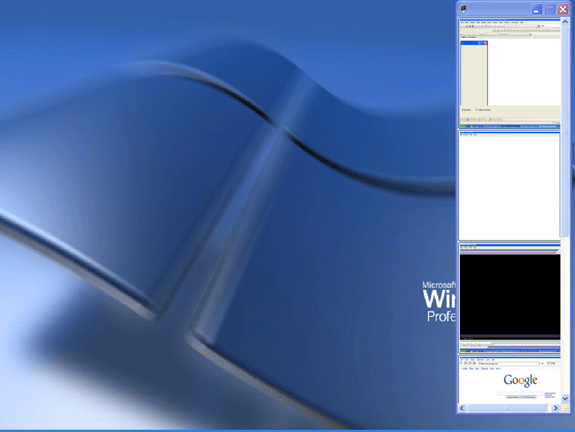The width and height of the screenshot is (575, 432).
Task: Select the thumbnail with the black video area
Action: point(510,298)
